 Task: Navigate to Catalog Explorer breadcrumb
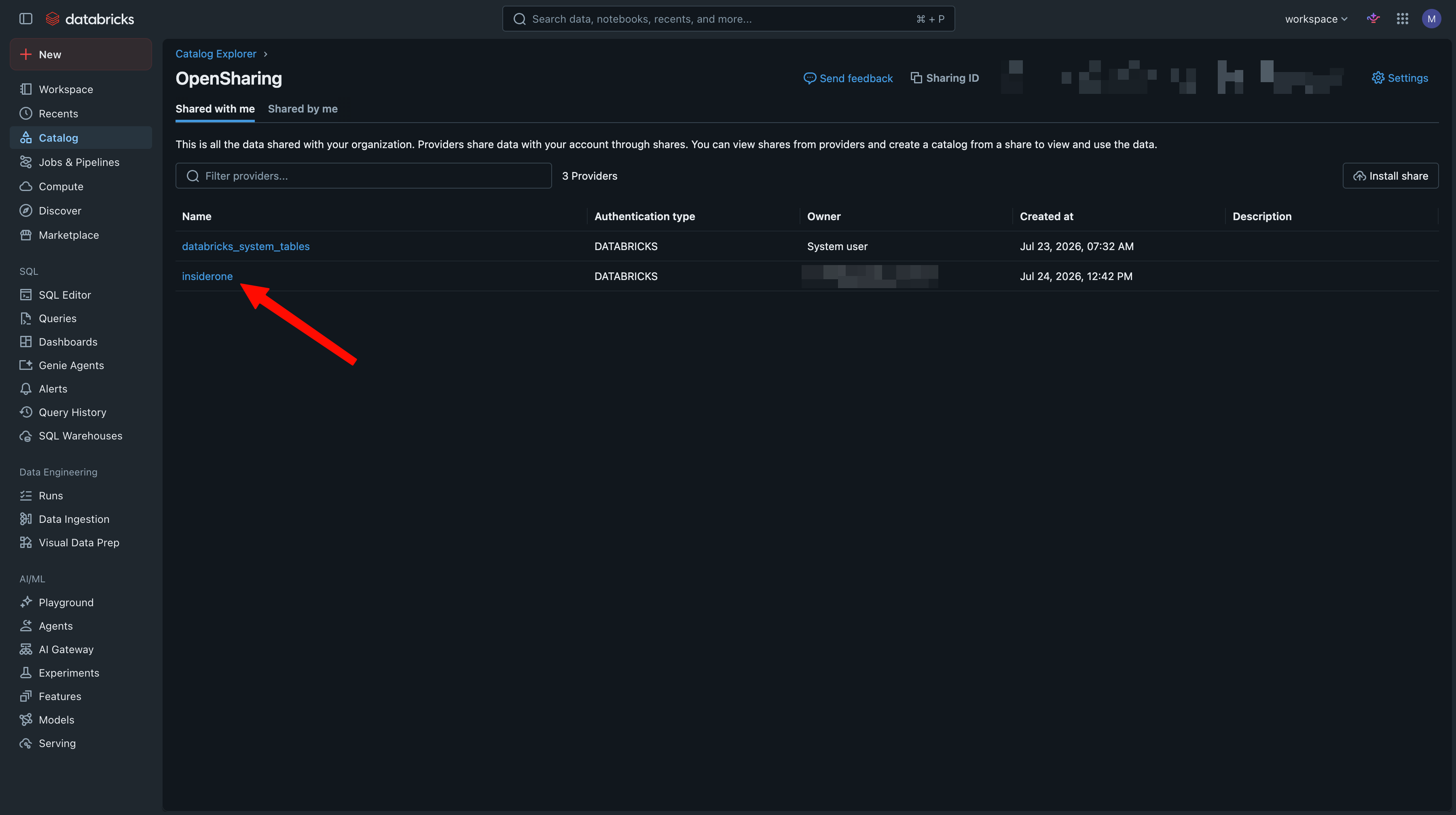[216, 54]
